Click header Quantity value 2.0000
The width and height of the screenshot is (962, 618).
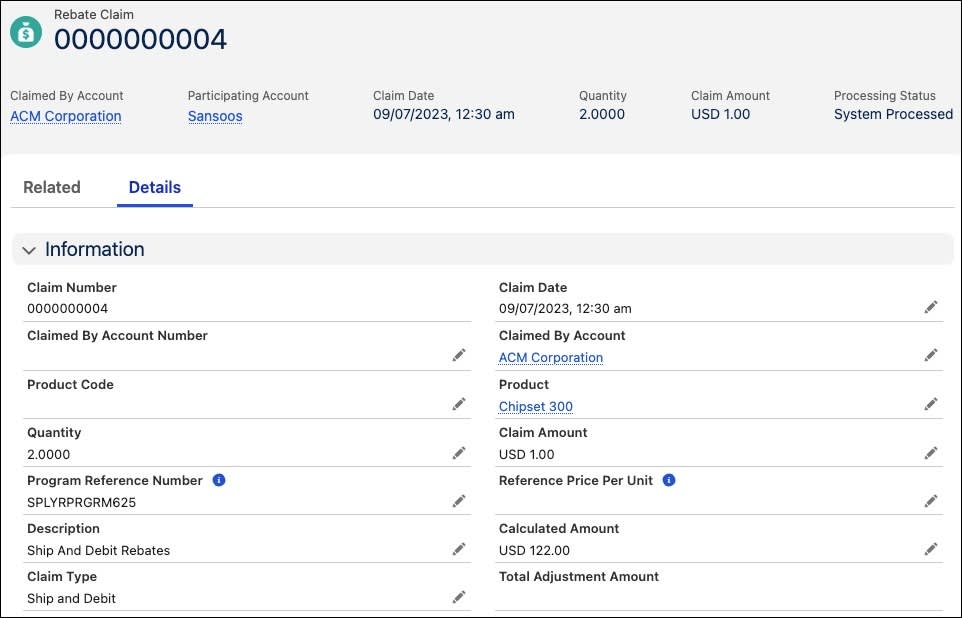(602, 114)
